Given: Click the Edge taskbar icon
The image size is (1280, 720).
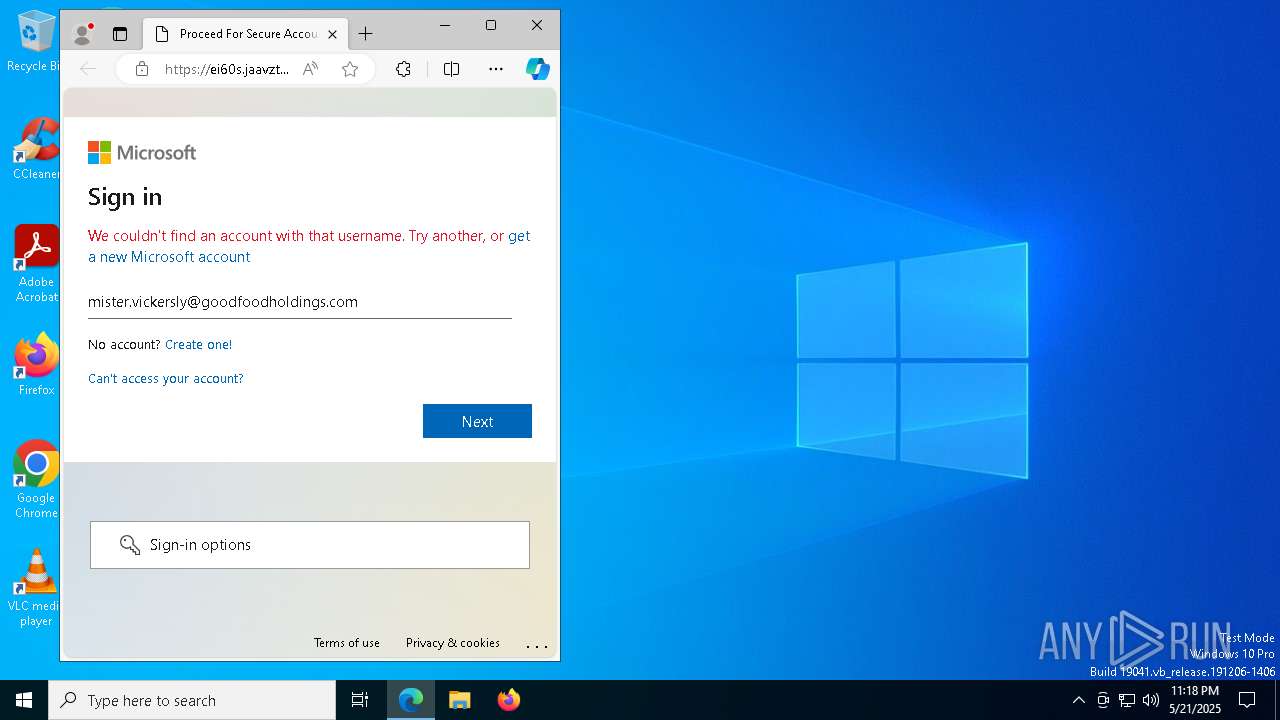Looking at the screenshot, I should click(x=411, y=700).
